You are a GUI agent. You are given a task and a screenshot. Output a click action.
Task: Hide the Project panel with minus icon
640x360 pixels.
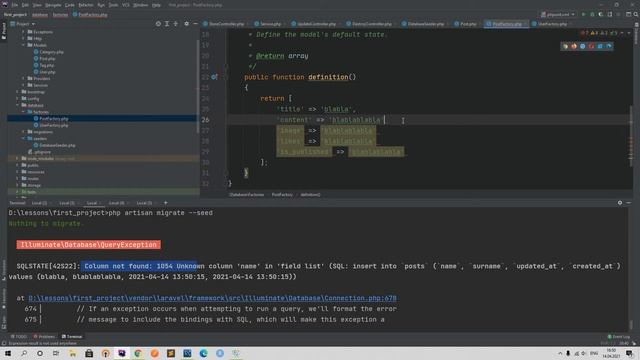coord(195,24)
